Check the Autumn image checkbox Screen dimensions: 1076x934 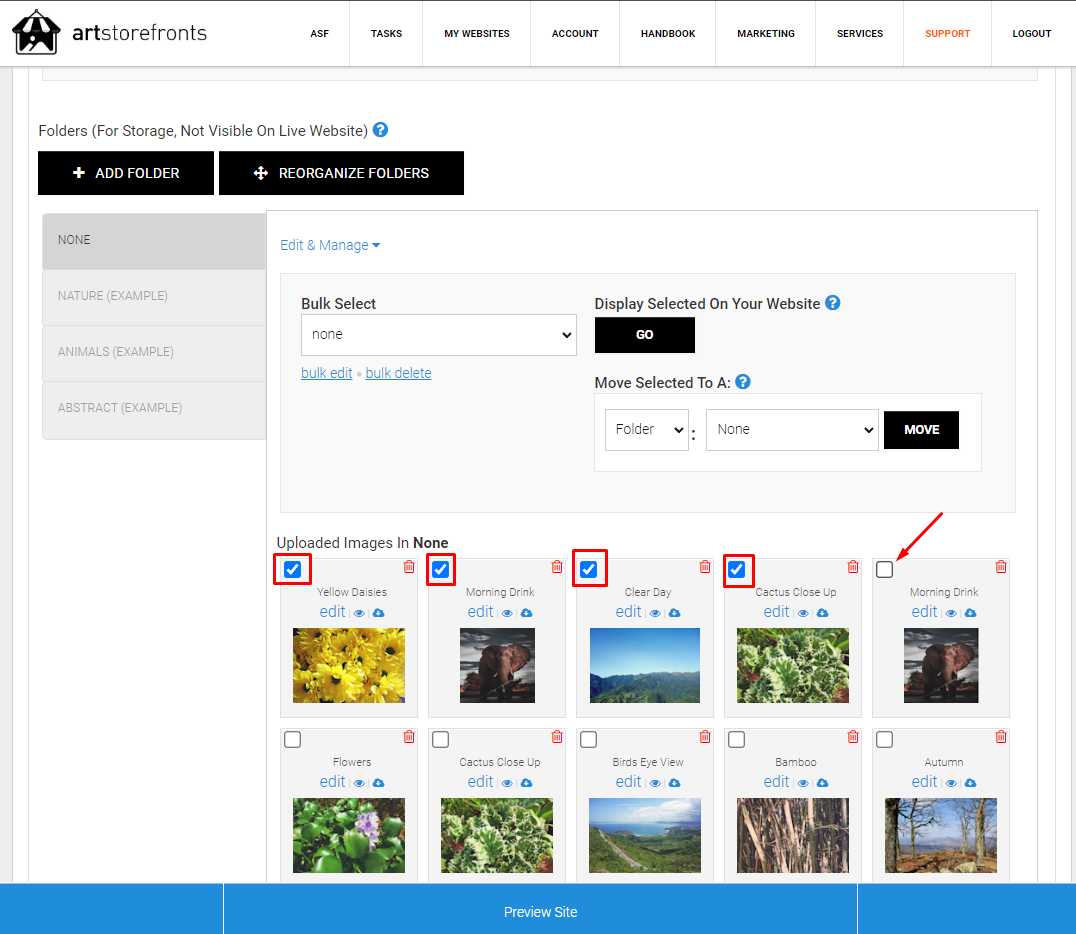point(884,739)
